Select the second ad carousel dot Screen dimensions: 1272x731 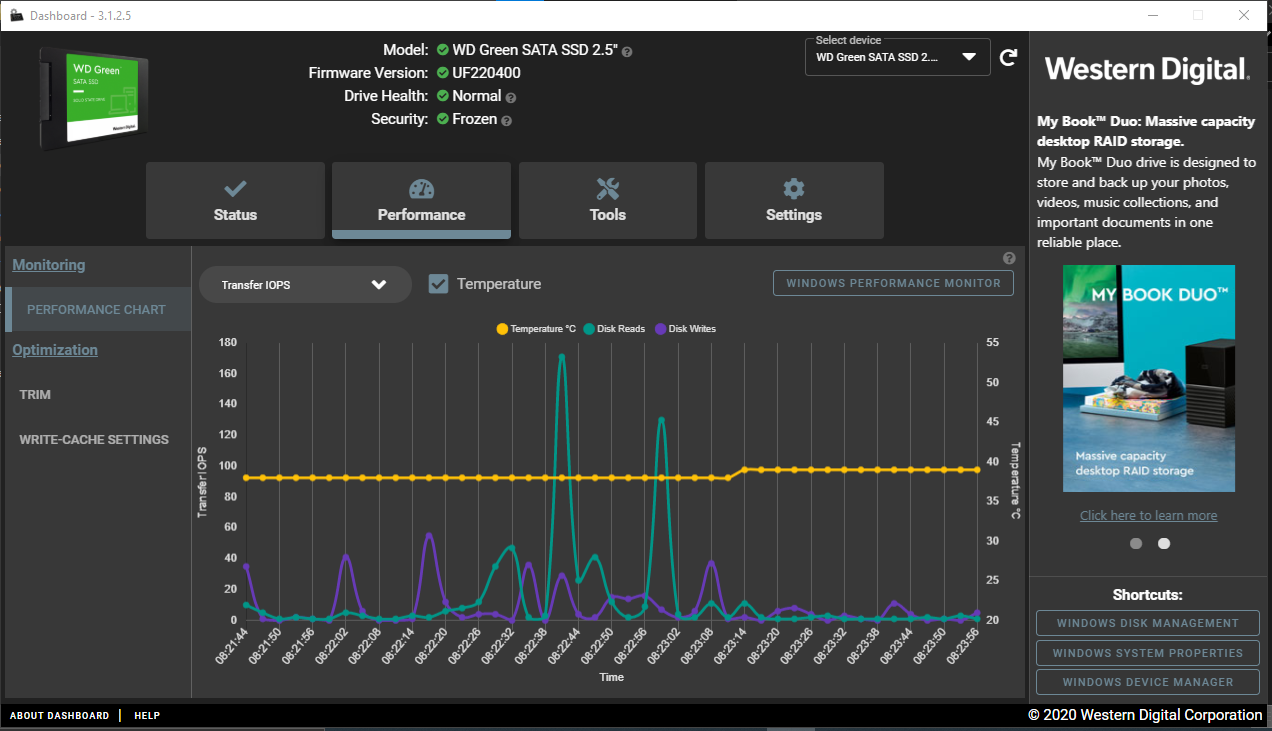pos(1164,544)
